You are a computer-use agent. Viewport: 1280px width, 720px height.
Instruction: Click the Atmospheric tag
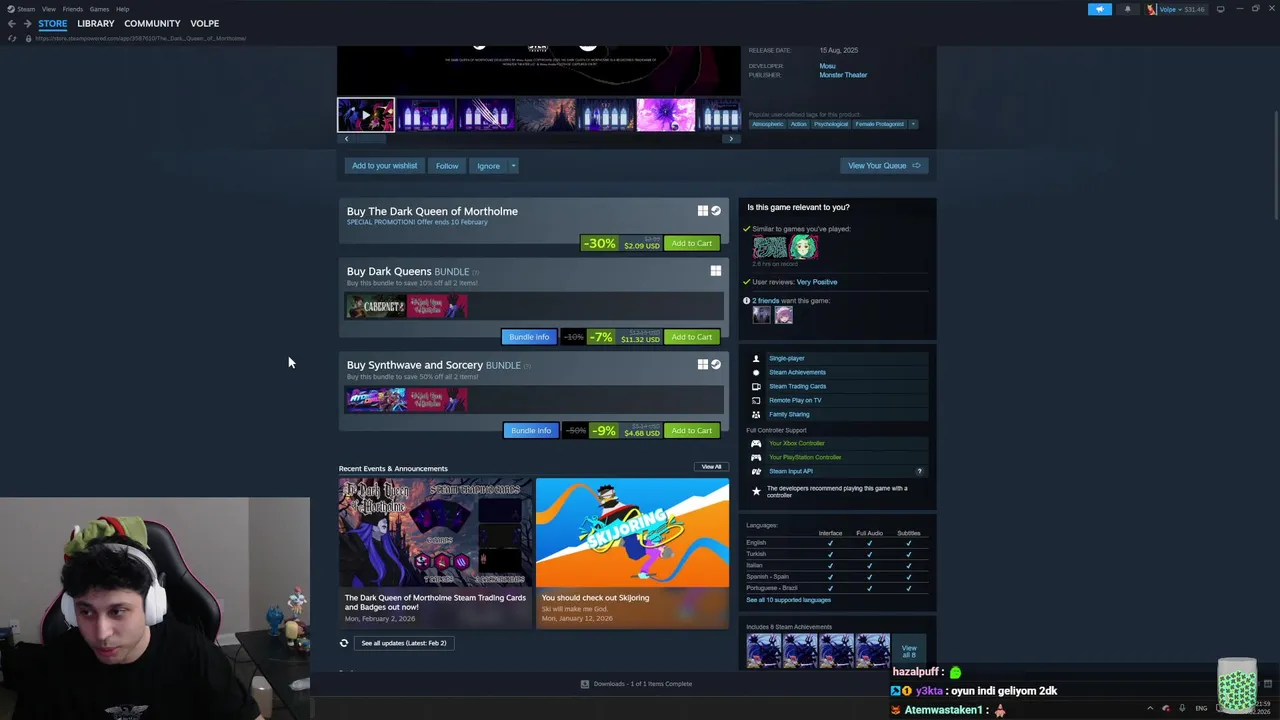(768, 124)
